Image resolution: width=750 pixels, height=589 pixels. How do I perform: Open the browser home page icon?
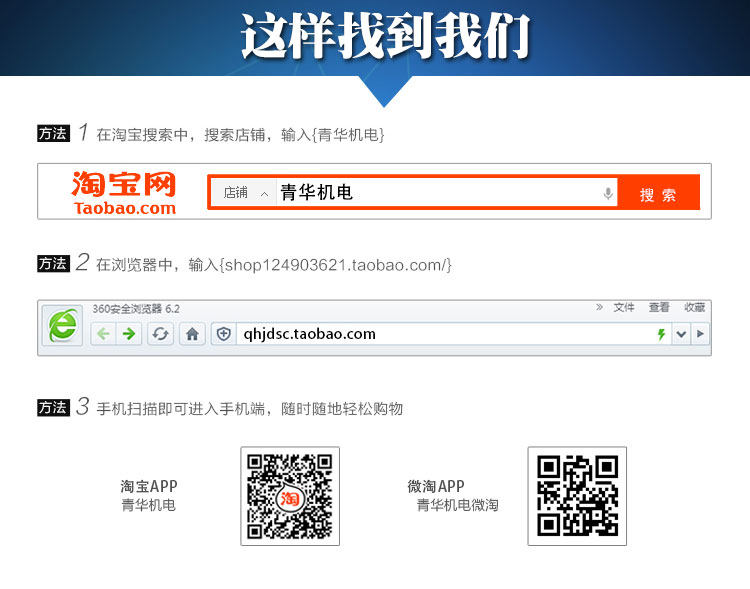(x=192, y=333)
